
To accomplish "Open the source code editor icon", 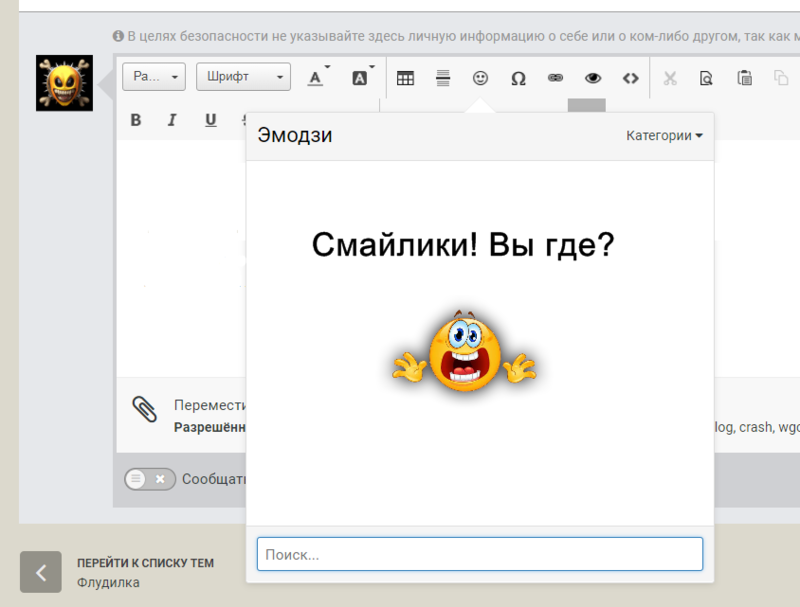I will tap(630, 77).
